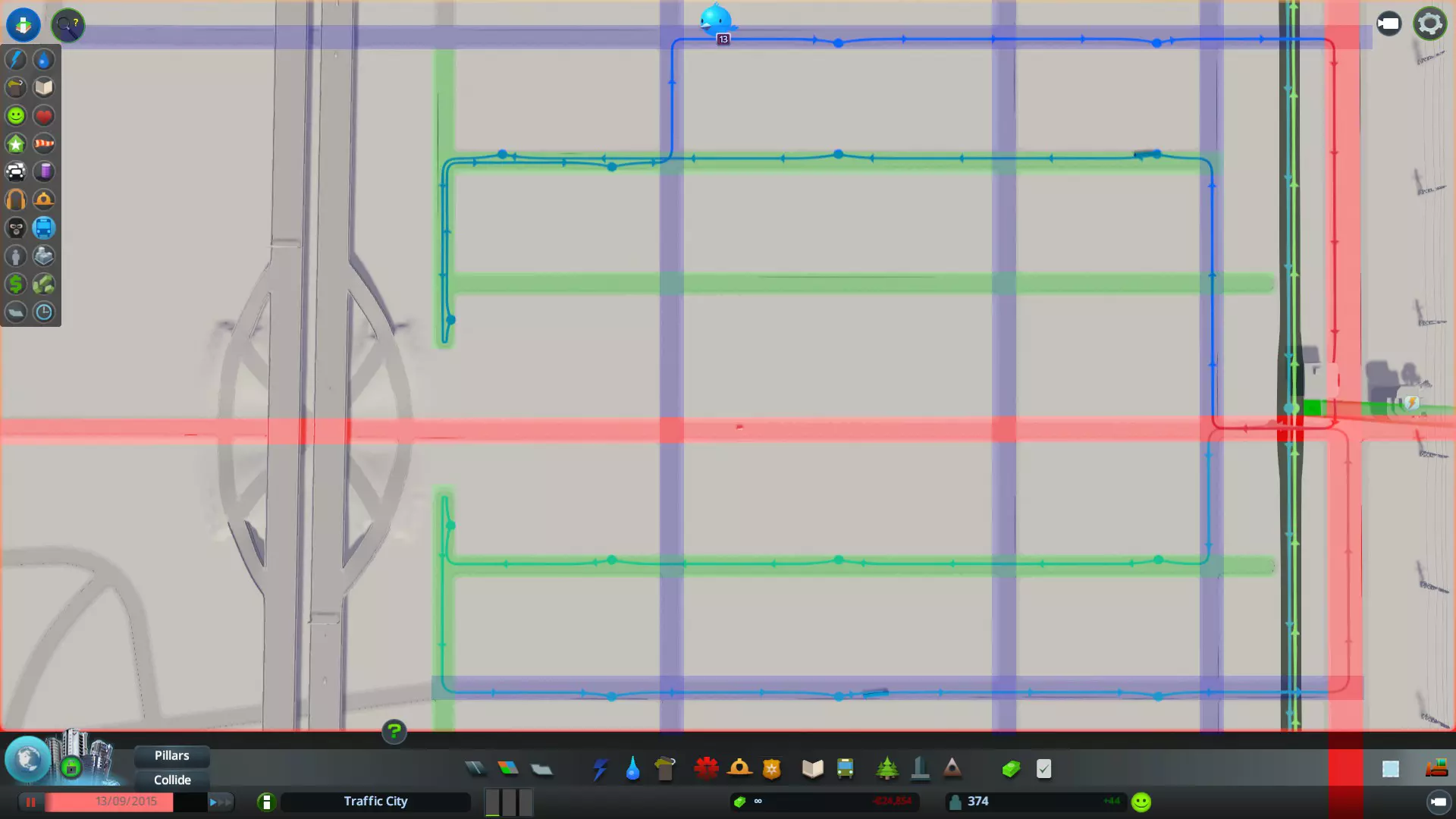Select the blue dolphin bus line marker
This screenshot has width=1456, height=819.
pyautogui.click(x=715, y=20)
